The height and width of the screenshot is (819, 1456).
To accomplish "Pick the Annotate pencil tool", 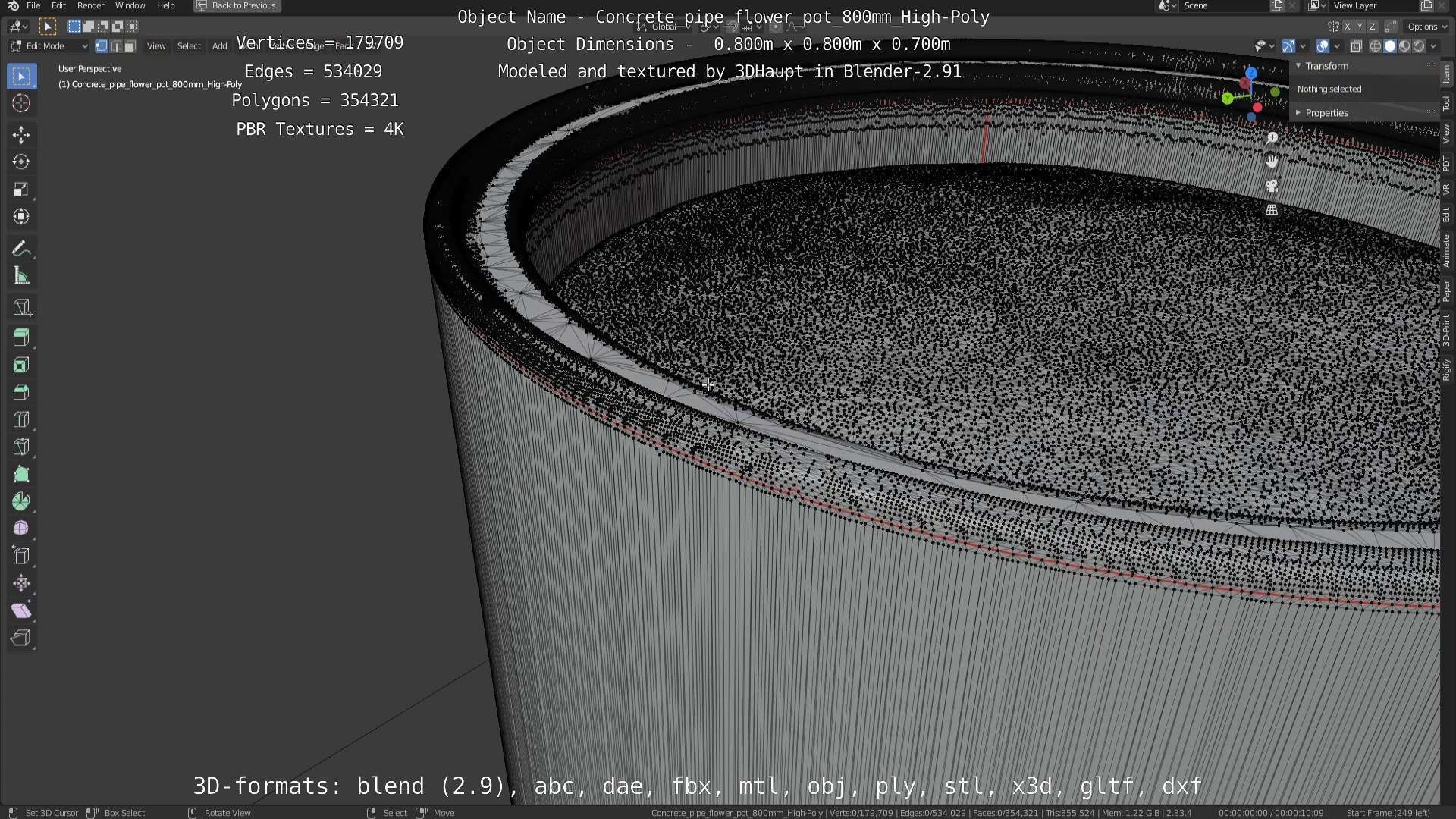I will [21, 249].
